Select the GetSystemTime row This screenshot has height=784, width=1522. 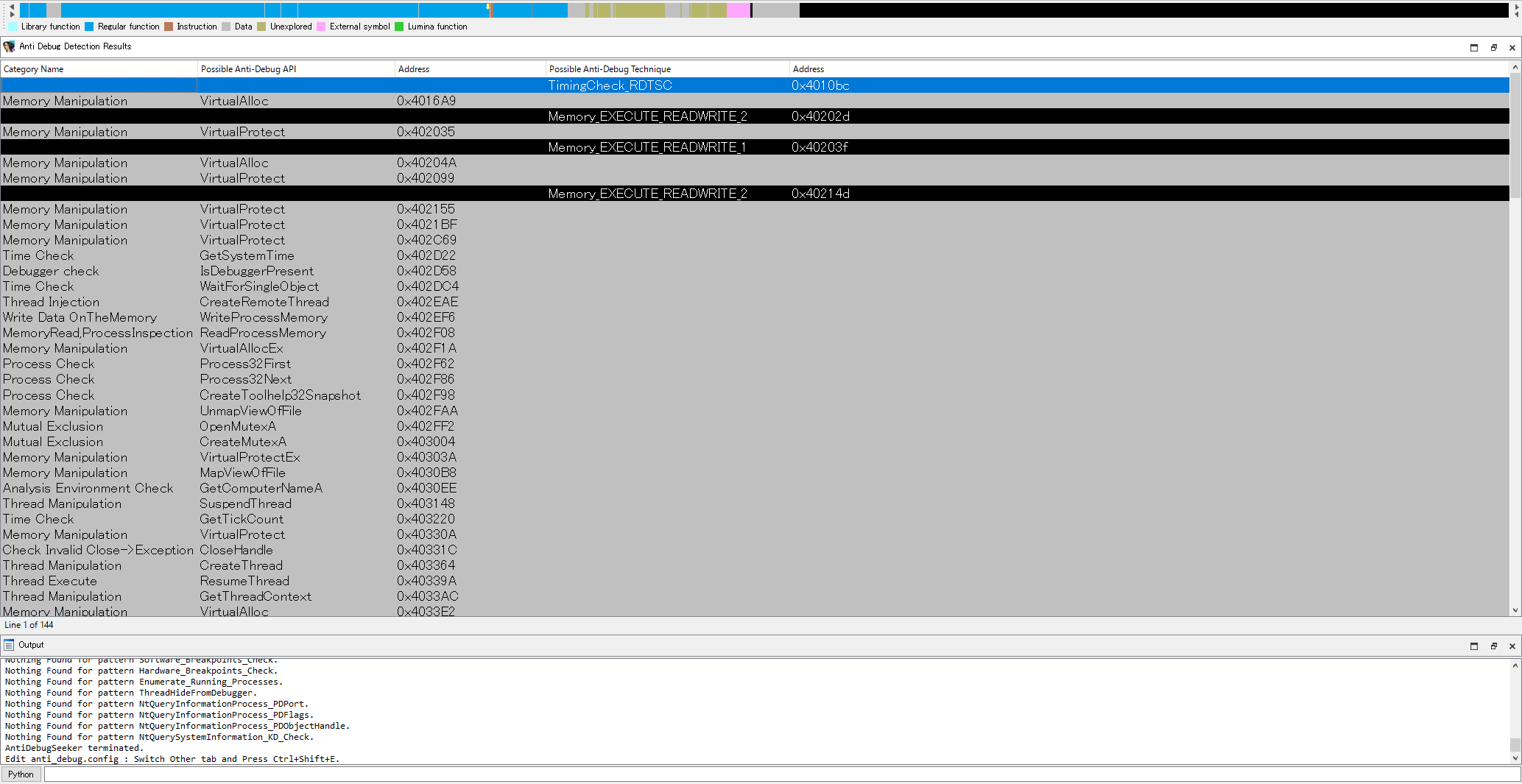755,255
